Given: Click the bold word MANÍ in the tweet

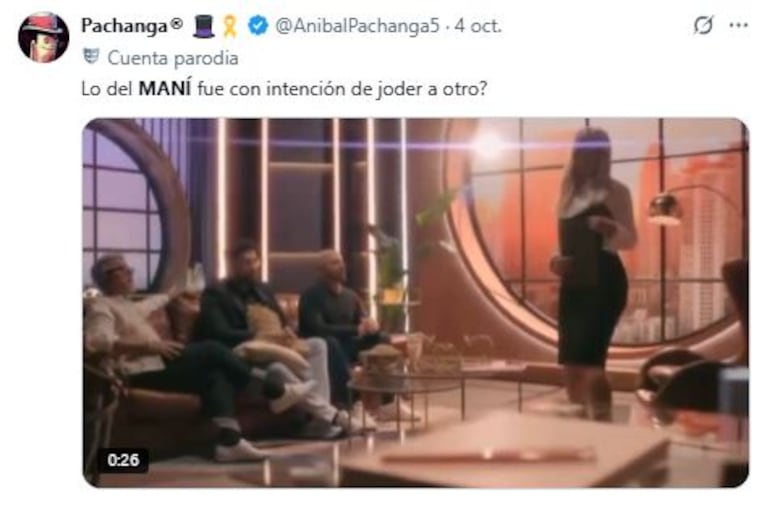Looking at the screenshot, I should point(165,89).
